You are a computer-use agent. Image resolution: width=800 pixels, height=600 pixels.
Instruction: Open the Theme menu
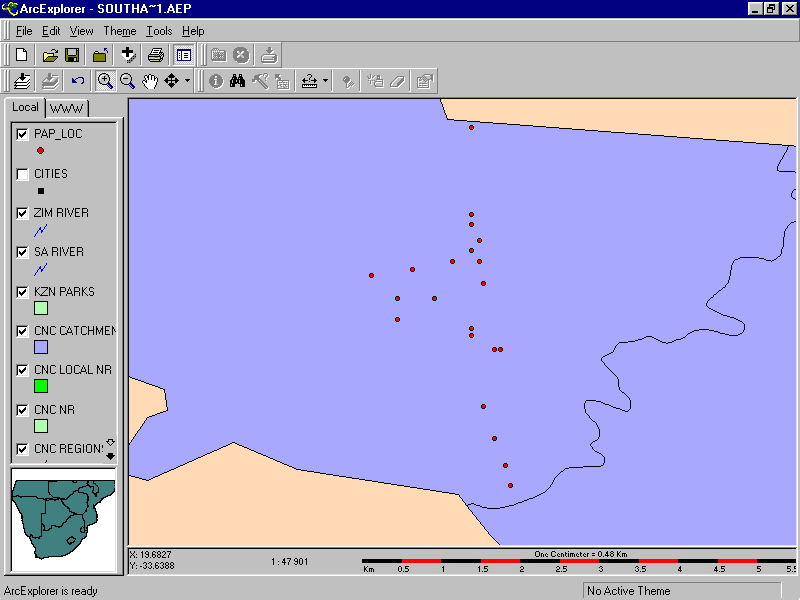click(120, 31)
